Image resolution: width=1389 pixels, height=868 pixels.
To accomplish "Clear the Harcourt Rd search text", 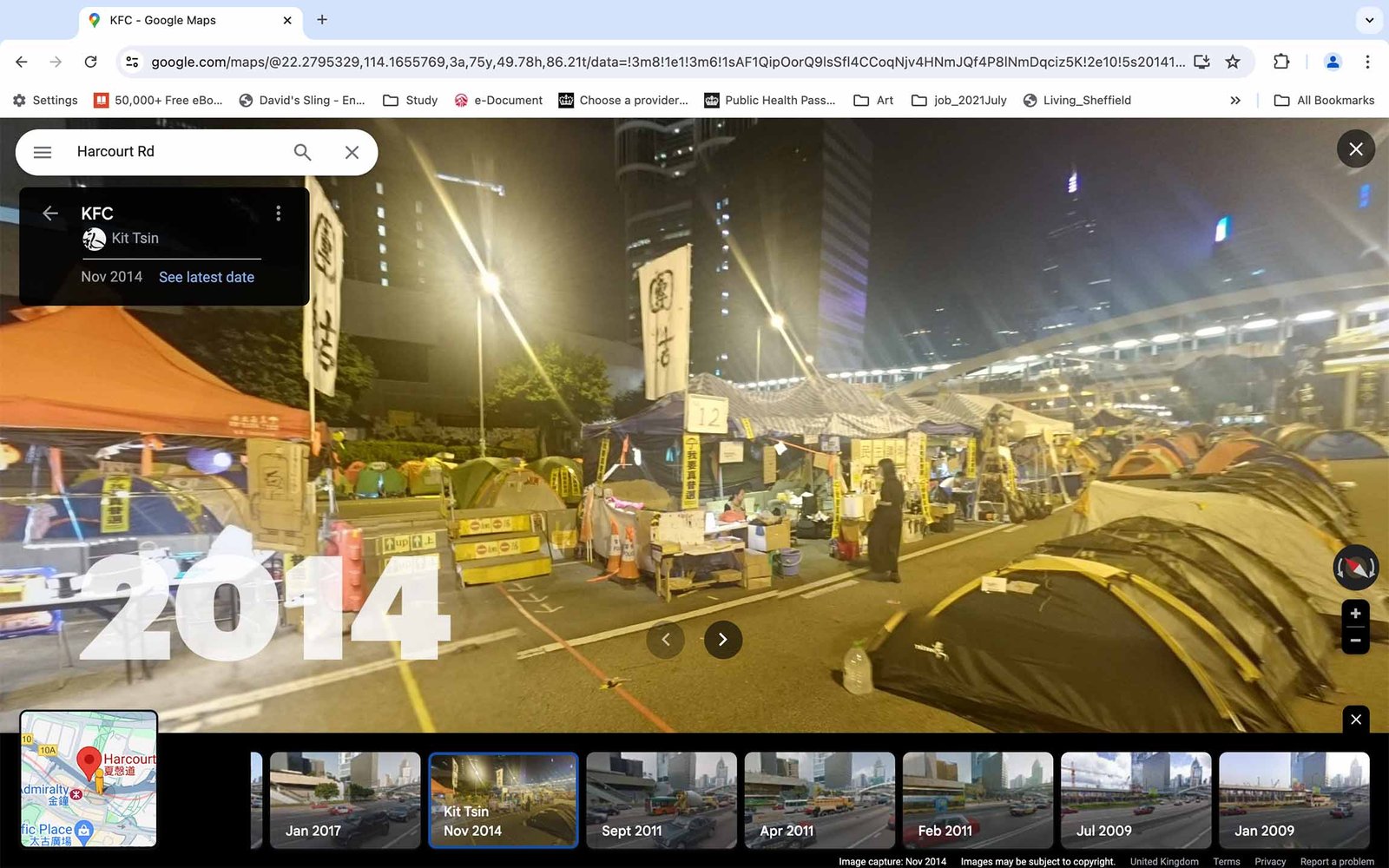I will pyautogui.click(x=352, y=152).
